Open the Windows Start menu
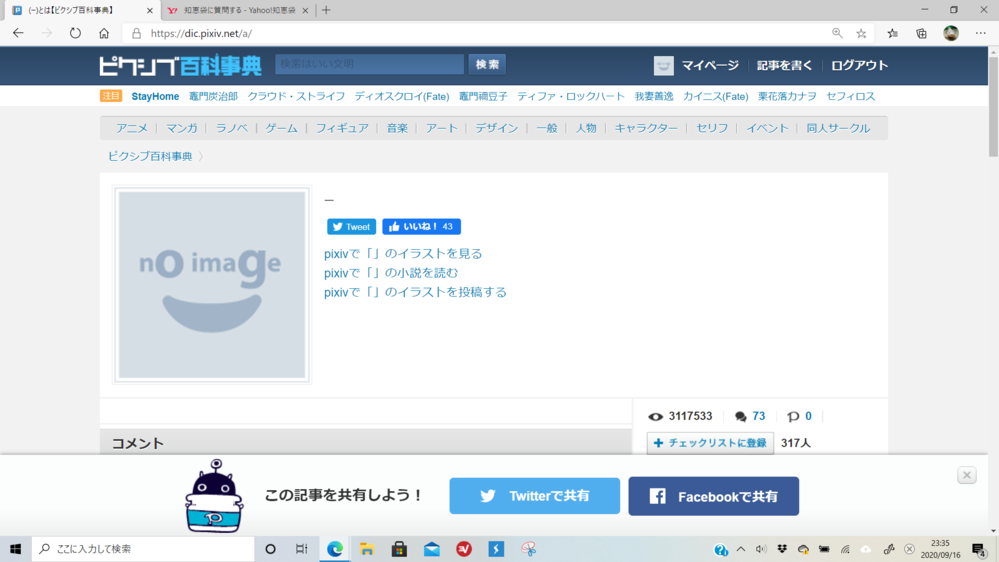The height and width of the screenshot is (562, 999). coord(15,549)
